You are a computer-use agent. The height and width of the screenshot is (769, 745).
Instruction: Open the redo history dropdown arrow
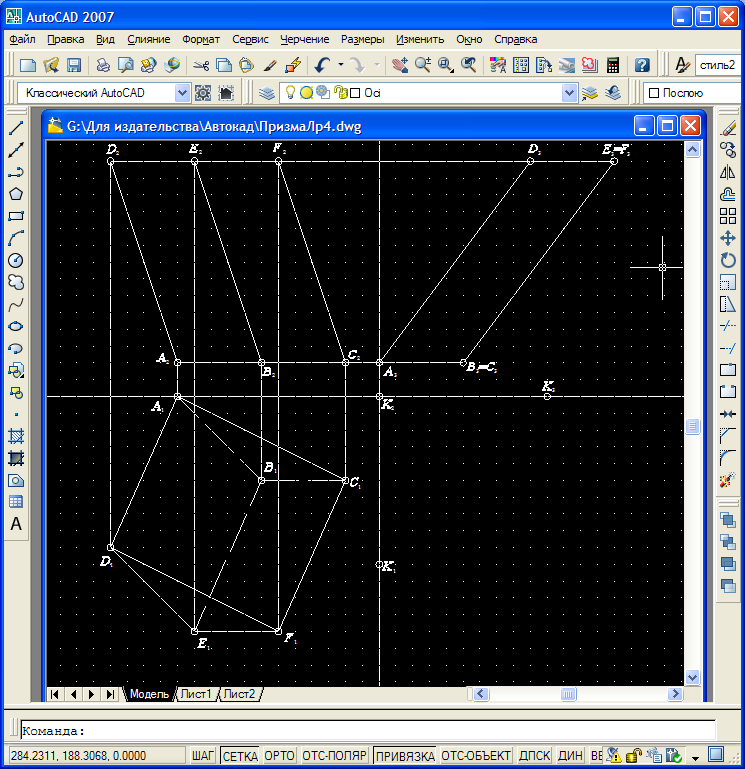pos(377,65)
